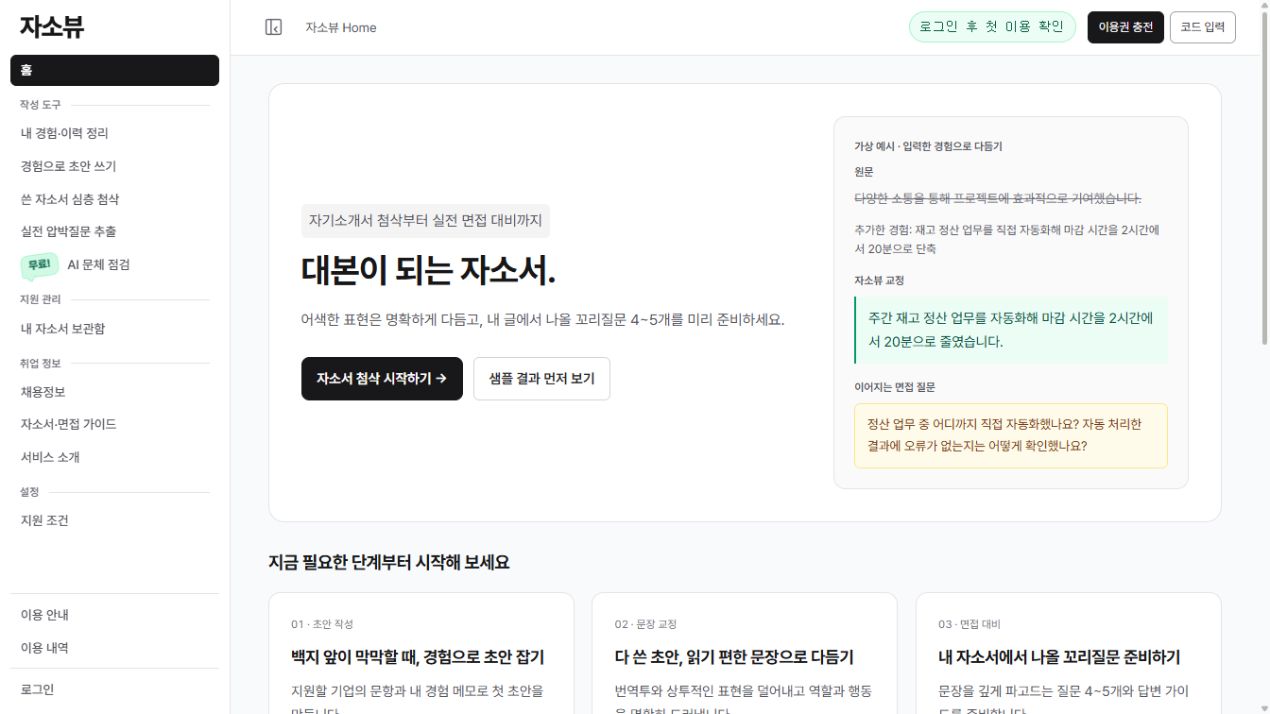This screenshot has height=714, width=1270.
Task: Click the 대본이 되는 자소서 headline
Action: tap(428, 270)
